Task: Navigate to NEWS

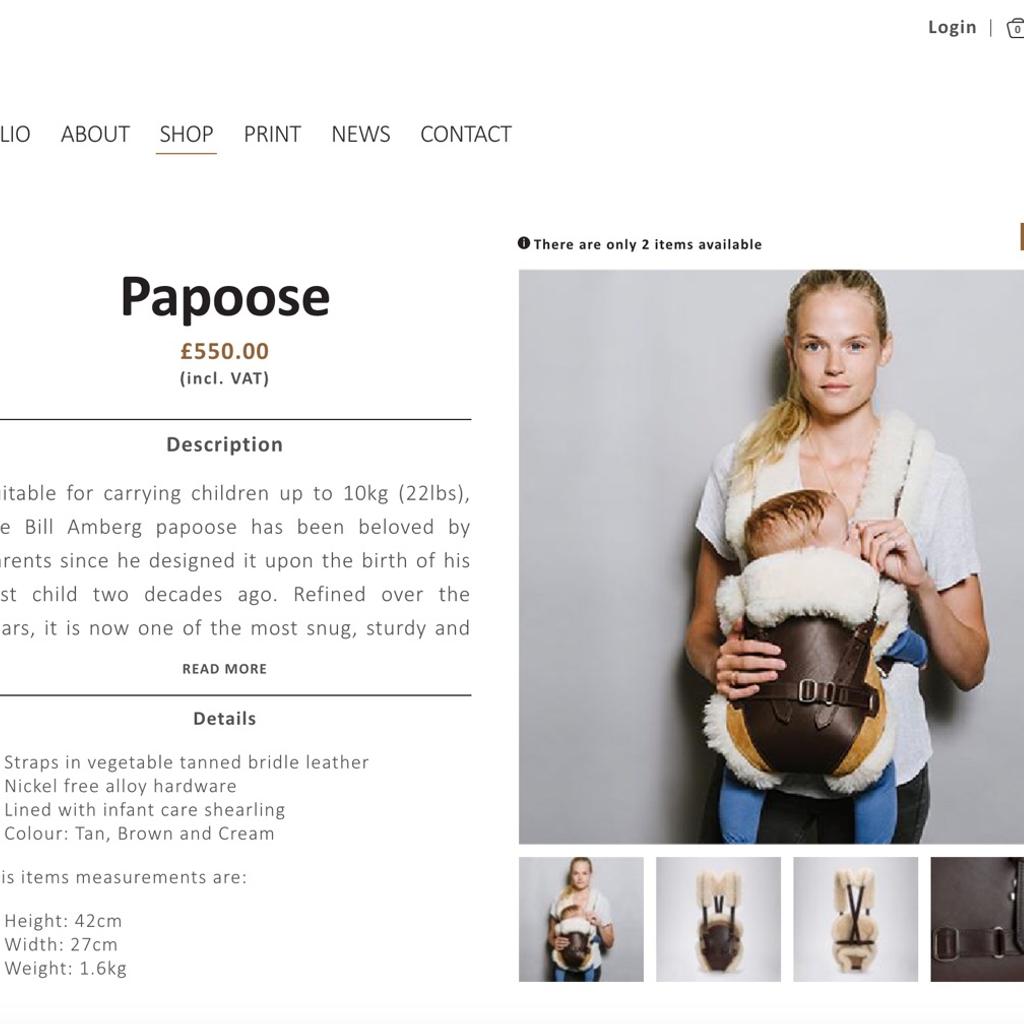Action: 360,134
